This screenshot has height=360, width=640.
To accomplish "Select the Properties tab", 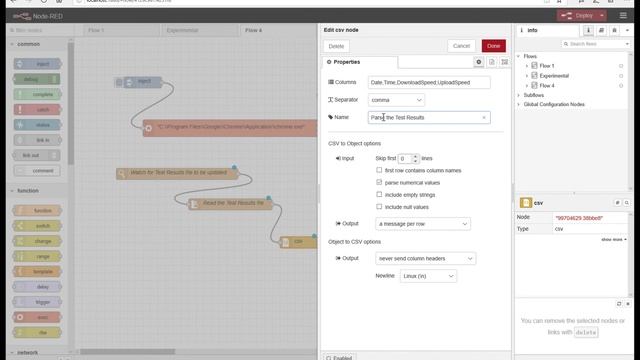I will (360, 62).
